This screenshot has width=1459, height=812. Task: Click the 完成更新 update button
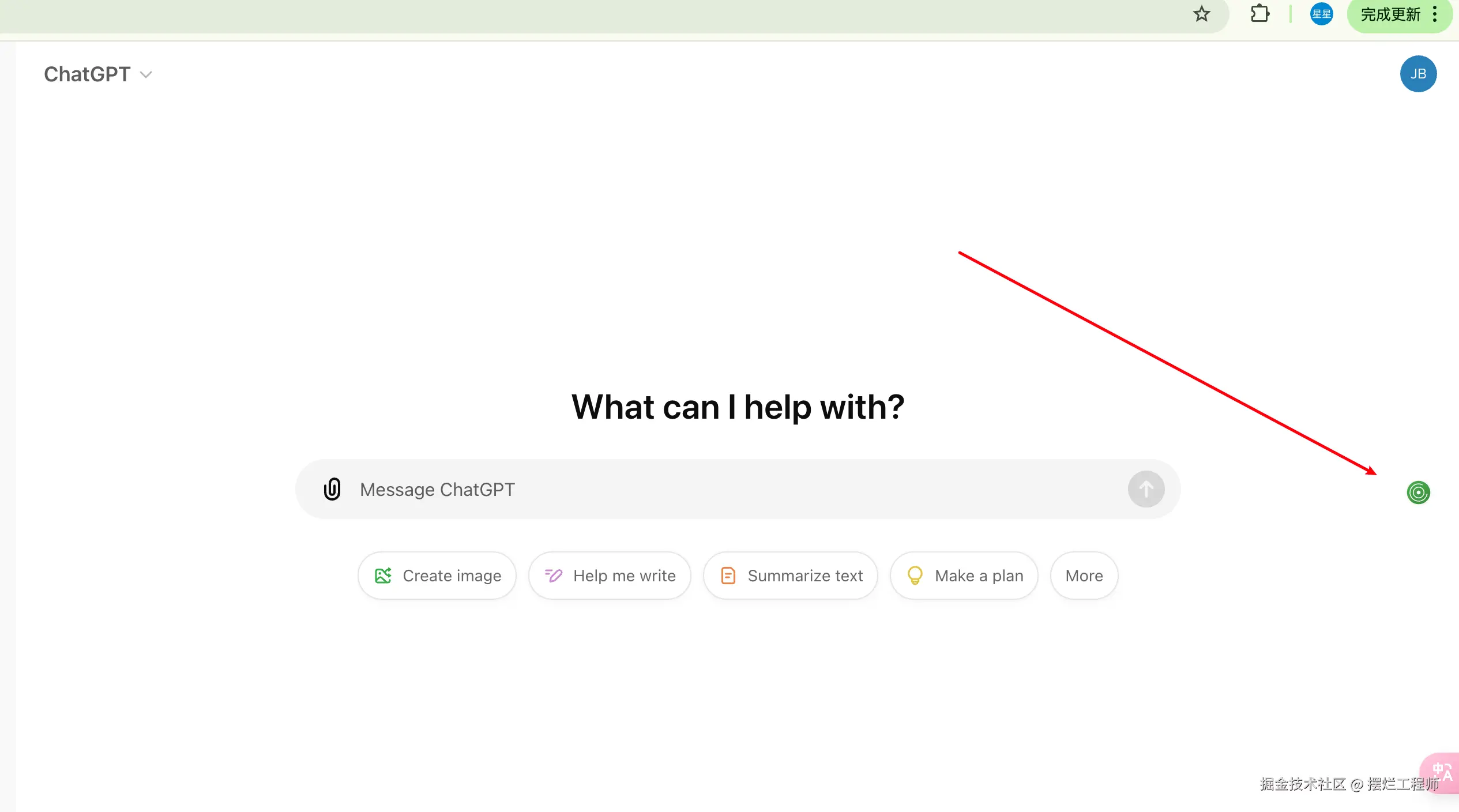click(1390, 14)
